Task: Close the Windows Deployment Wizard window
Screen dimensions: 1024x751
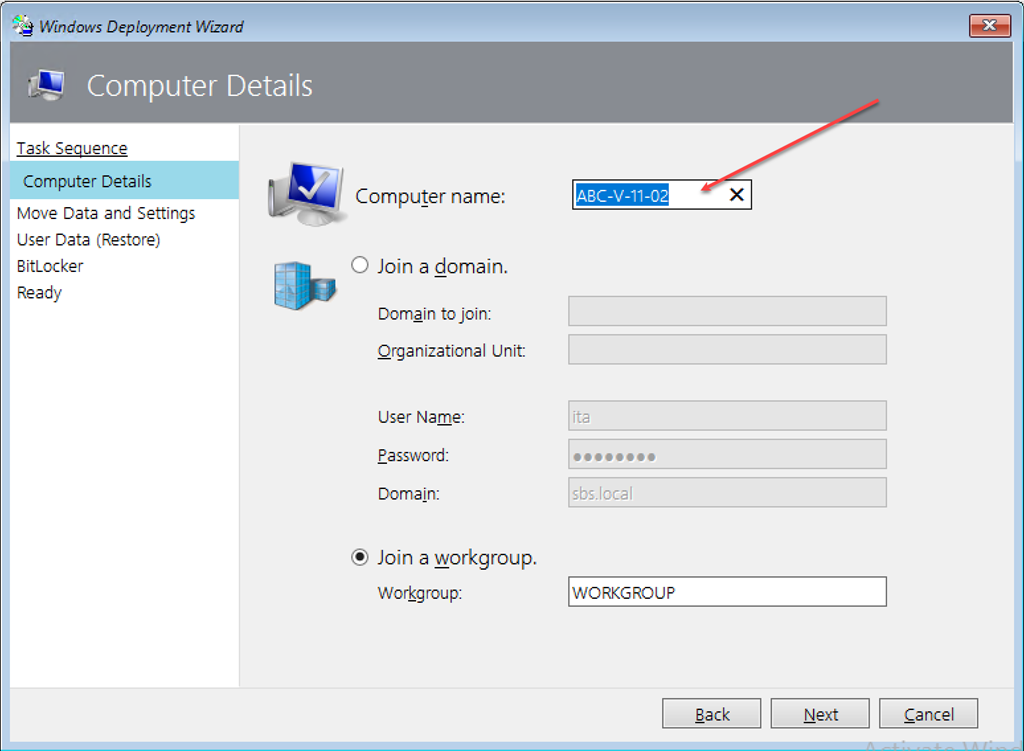Action: pos(989,26)
